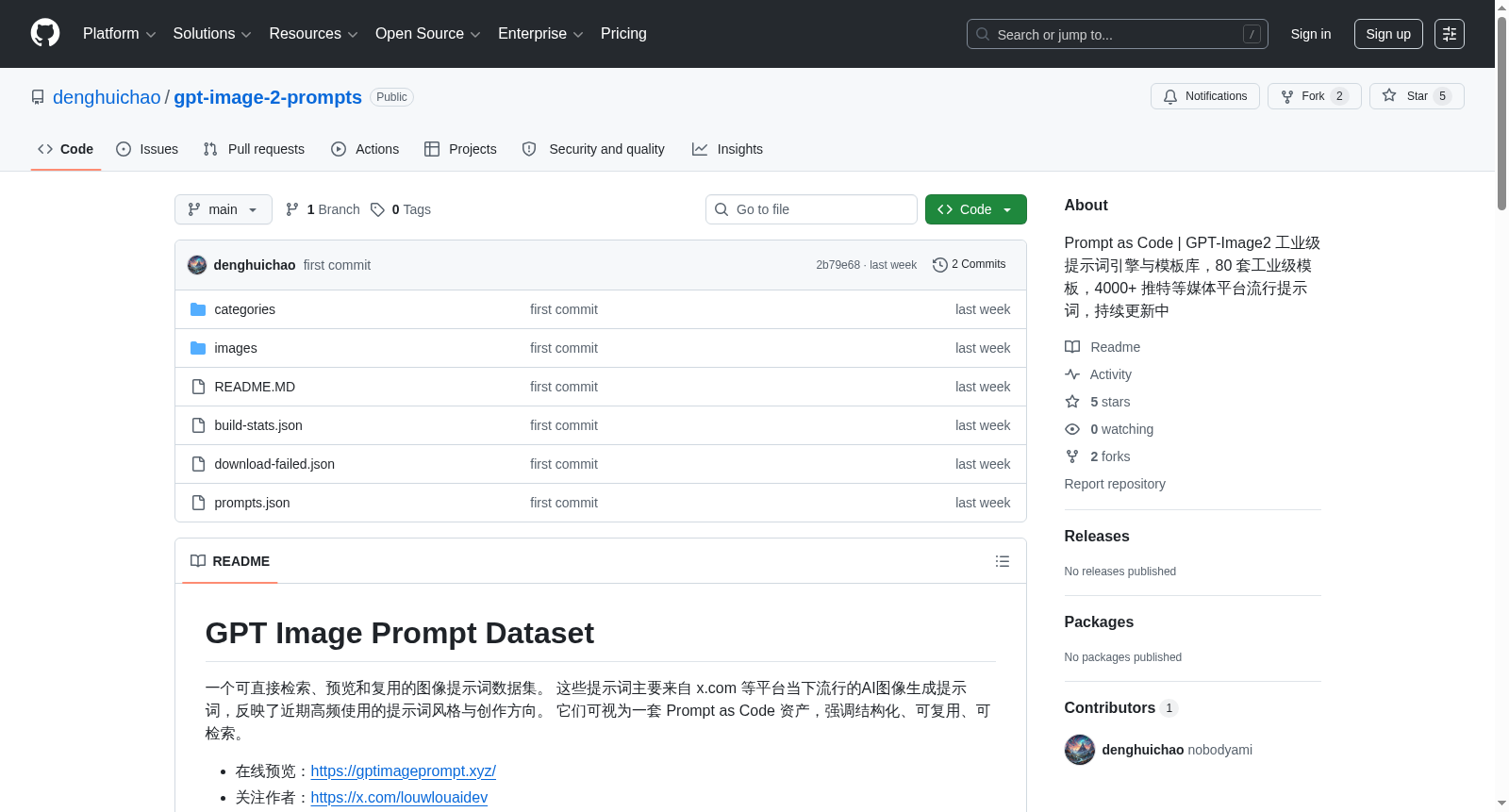
Task: Click the denghuichao author name in the commit row
Action: (255, 265)
